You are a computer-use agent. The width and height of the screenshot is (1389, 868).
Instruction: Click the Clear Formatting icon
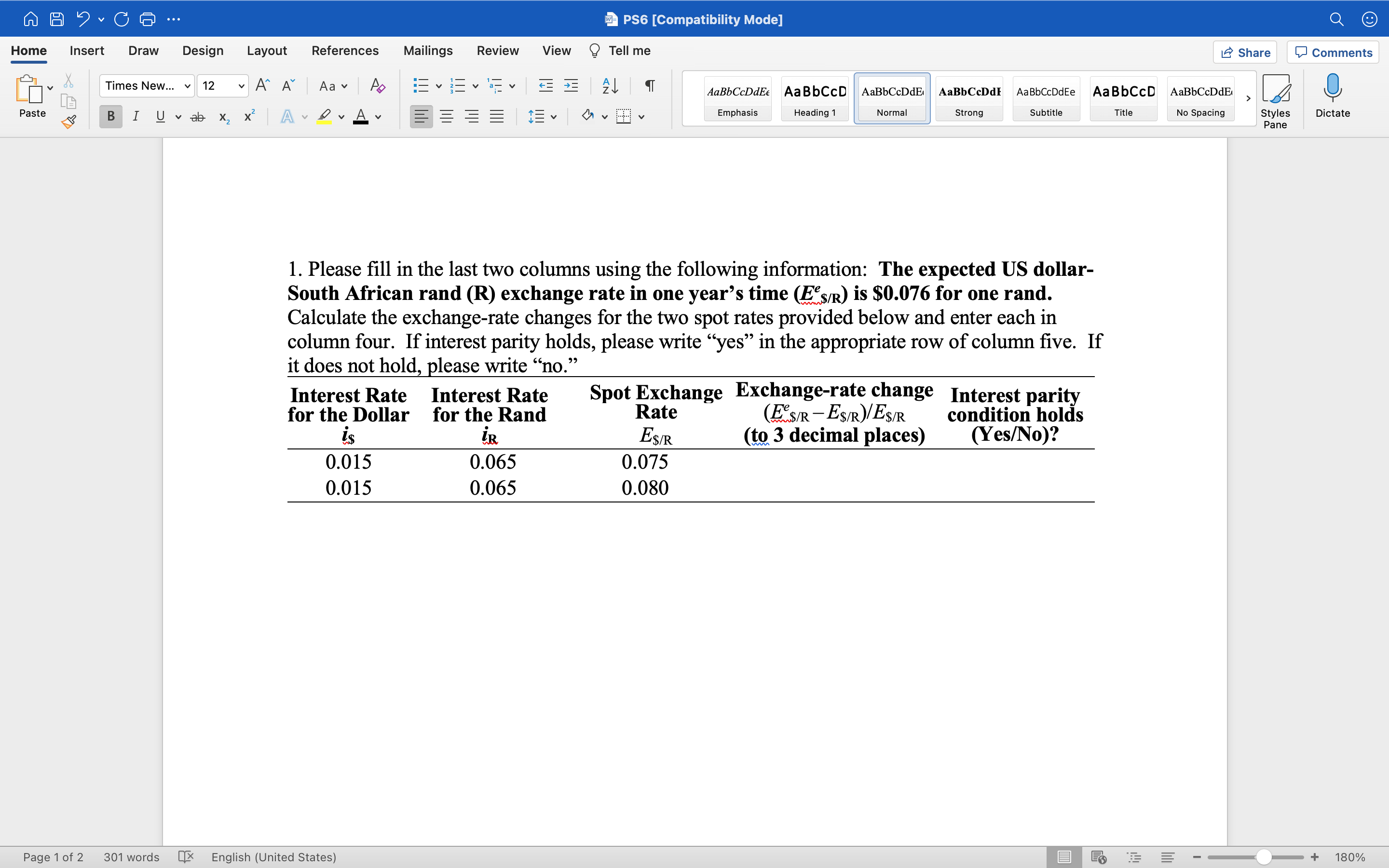pyautogui.click(x=377, y=86)
